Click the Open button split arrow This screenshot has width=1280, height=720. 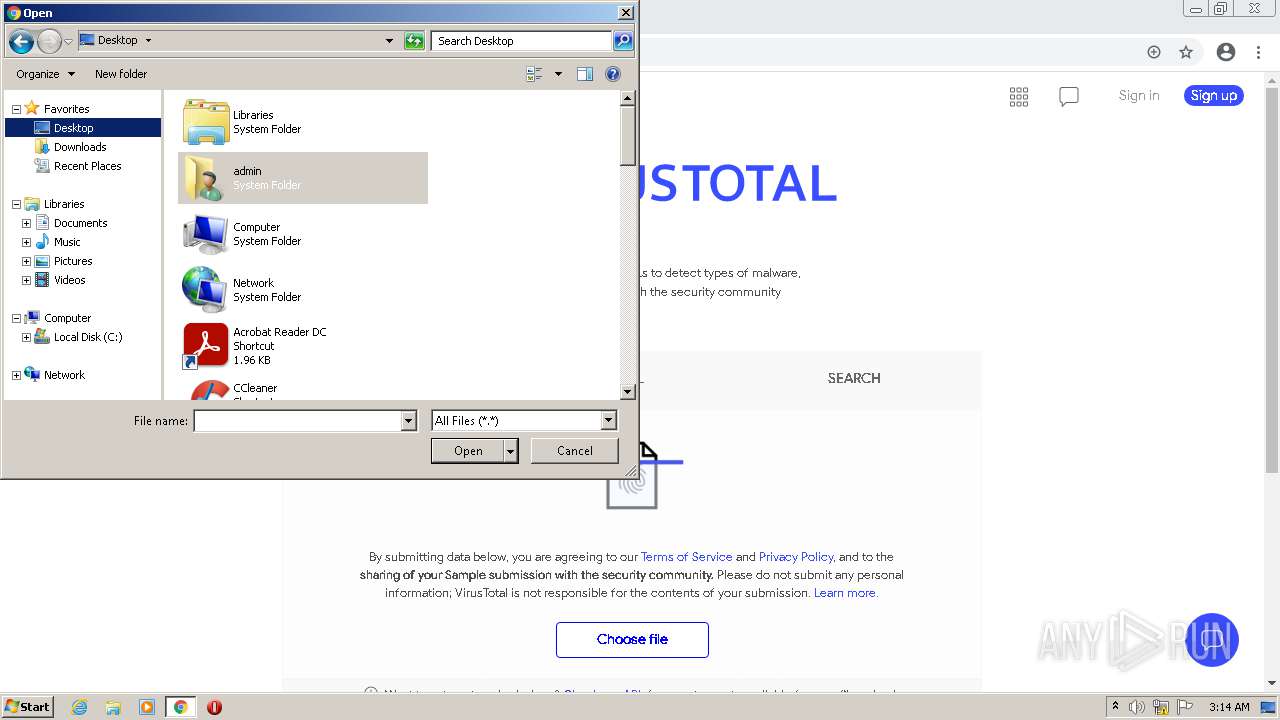511,451
